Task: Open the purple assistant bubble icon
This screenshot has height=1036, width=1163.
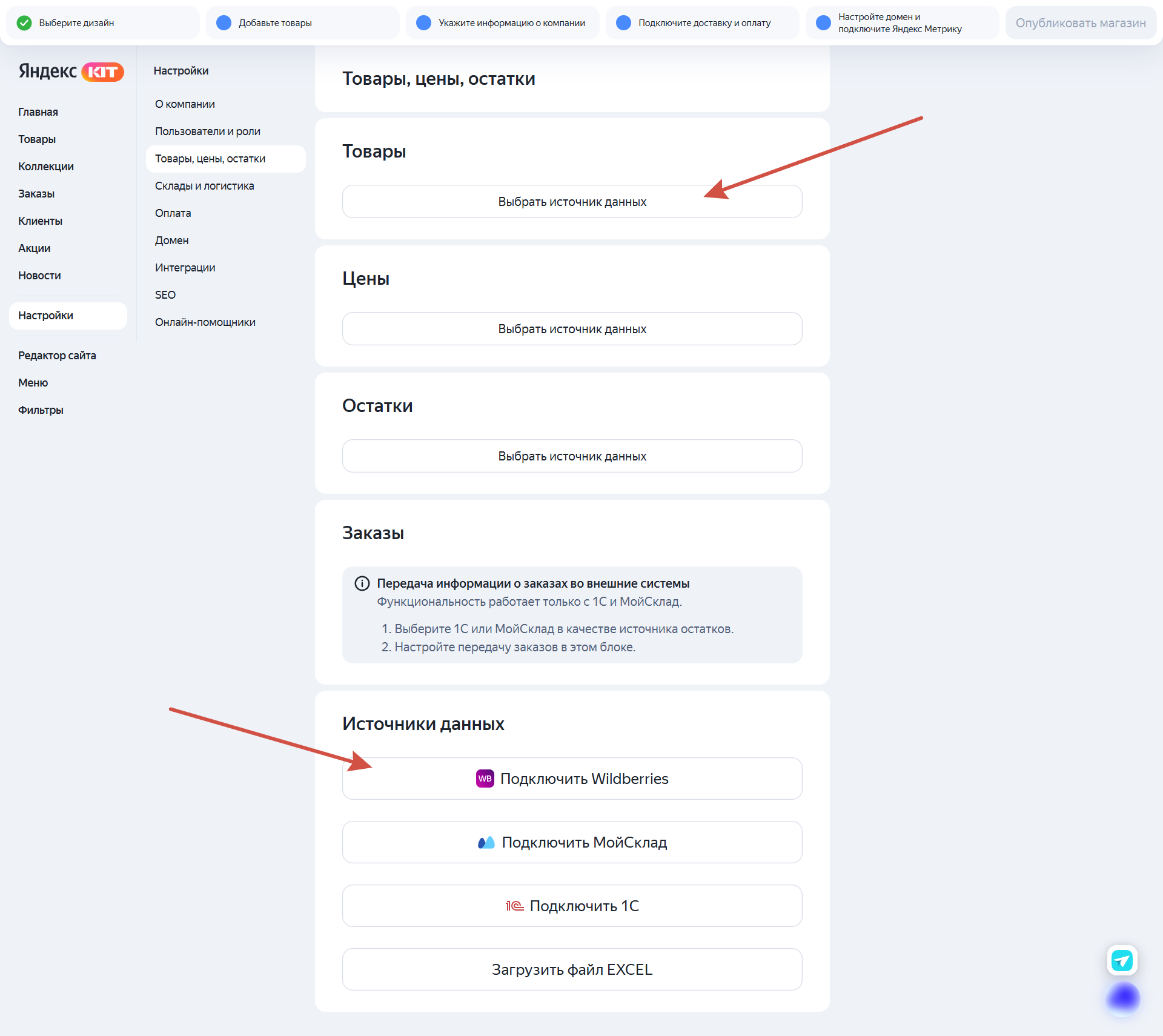Action: point(1123,998)
